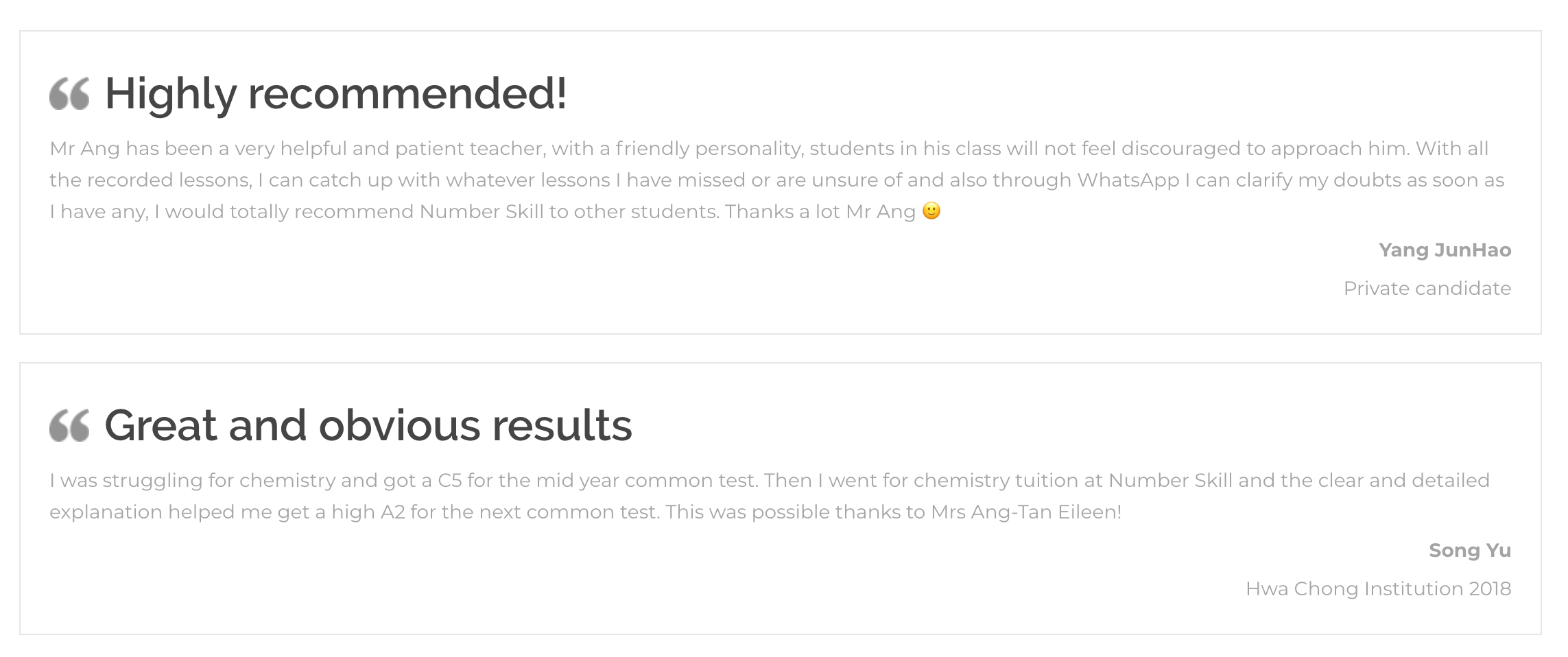This screenshot has height=657, width=1568.
Task: Click the A2 grade in the second review
Action: 392,512
